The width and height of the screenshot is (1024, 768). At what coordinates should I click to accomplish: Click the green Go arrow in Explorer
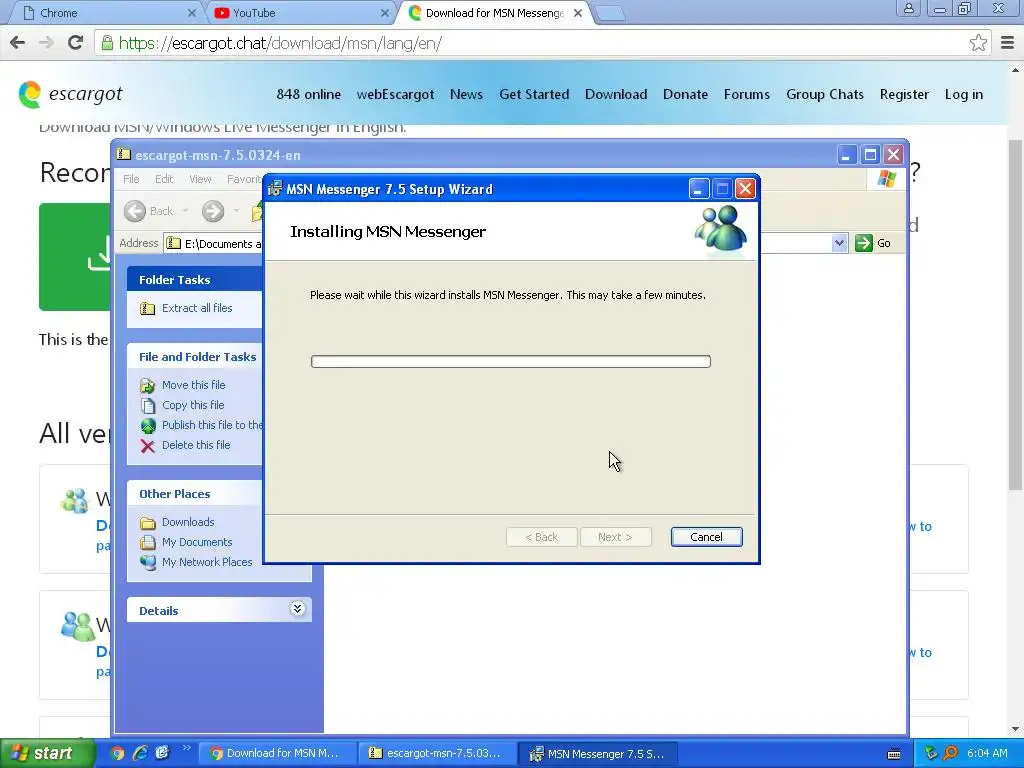863,243
